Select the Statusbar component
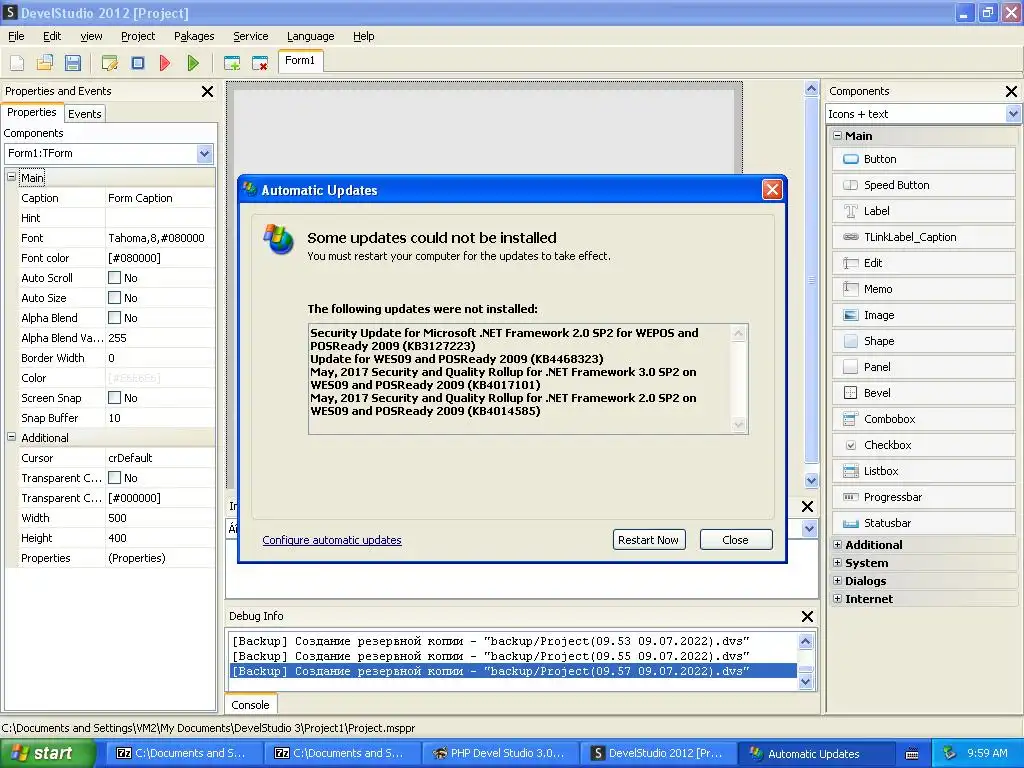The width and height of the screenshot is (1024, 768). point(923,523)
